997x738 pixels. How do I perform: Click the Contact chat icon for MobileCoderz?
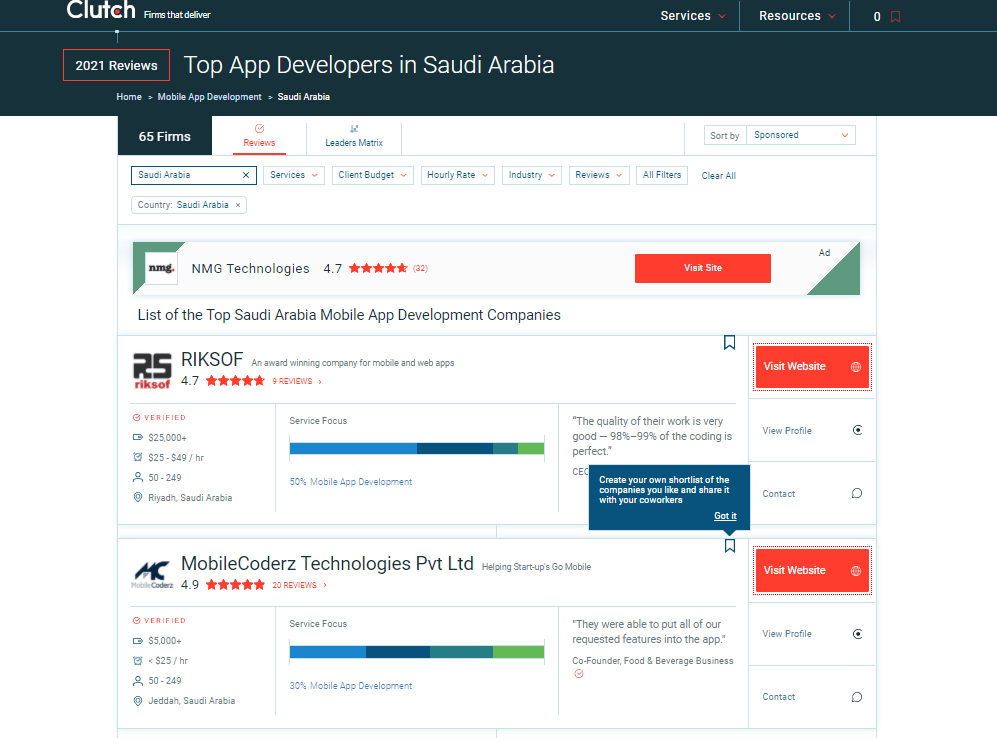coord(857,697)
